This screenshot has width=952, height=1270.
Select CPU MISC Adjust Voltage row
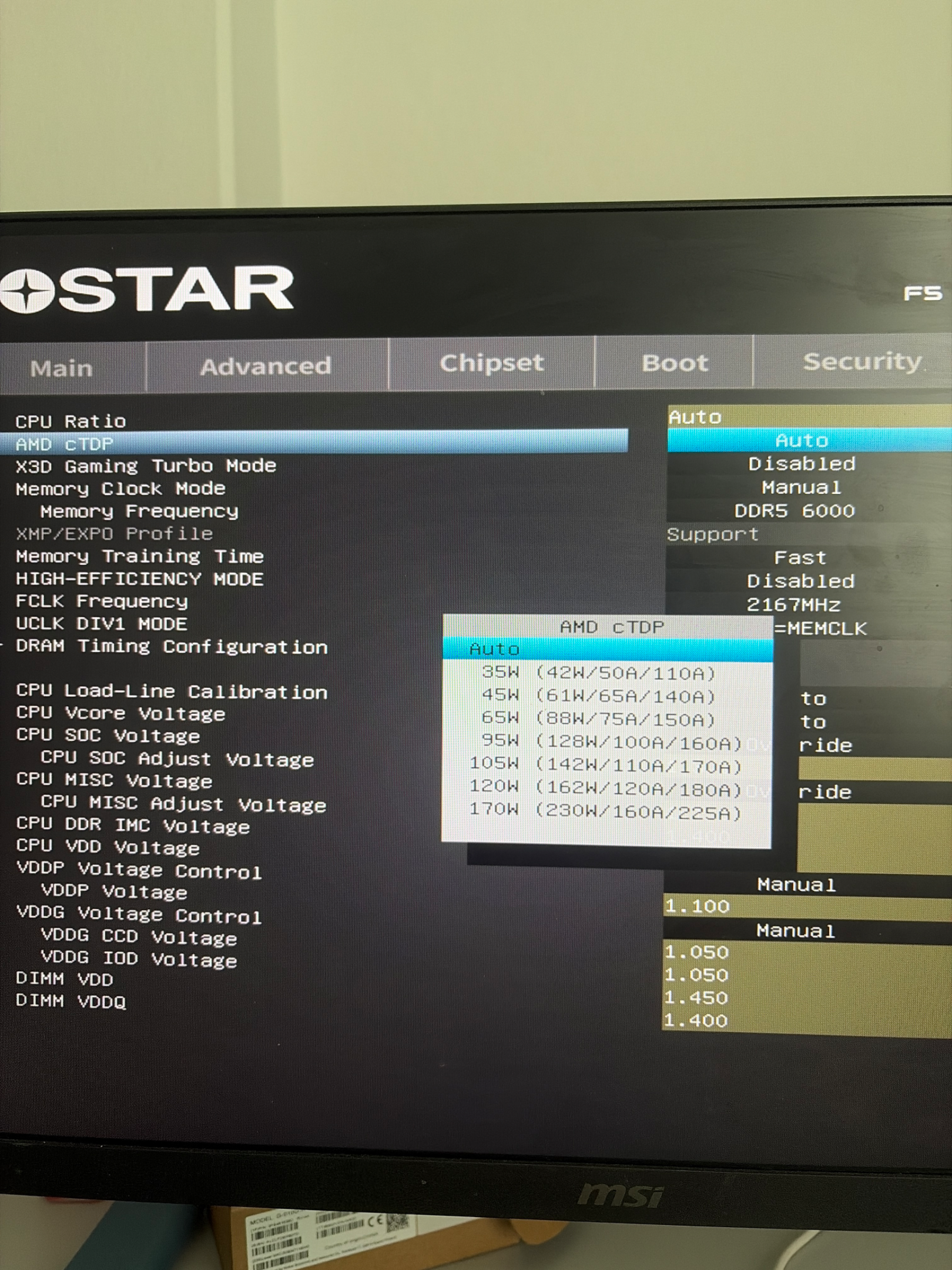click(183, 804)
